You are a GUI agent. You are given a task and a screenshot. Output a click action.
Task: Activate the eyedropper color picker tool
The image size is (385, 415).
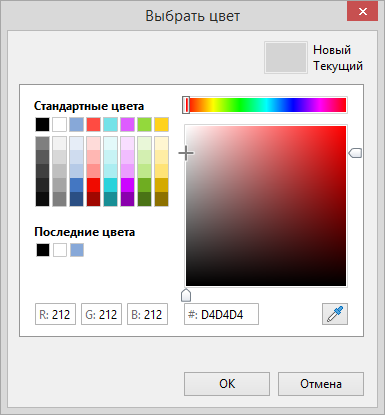tap(335, 314)
